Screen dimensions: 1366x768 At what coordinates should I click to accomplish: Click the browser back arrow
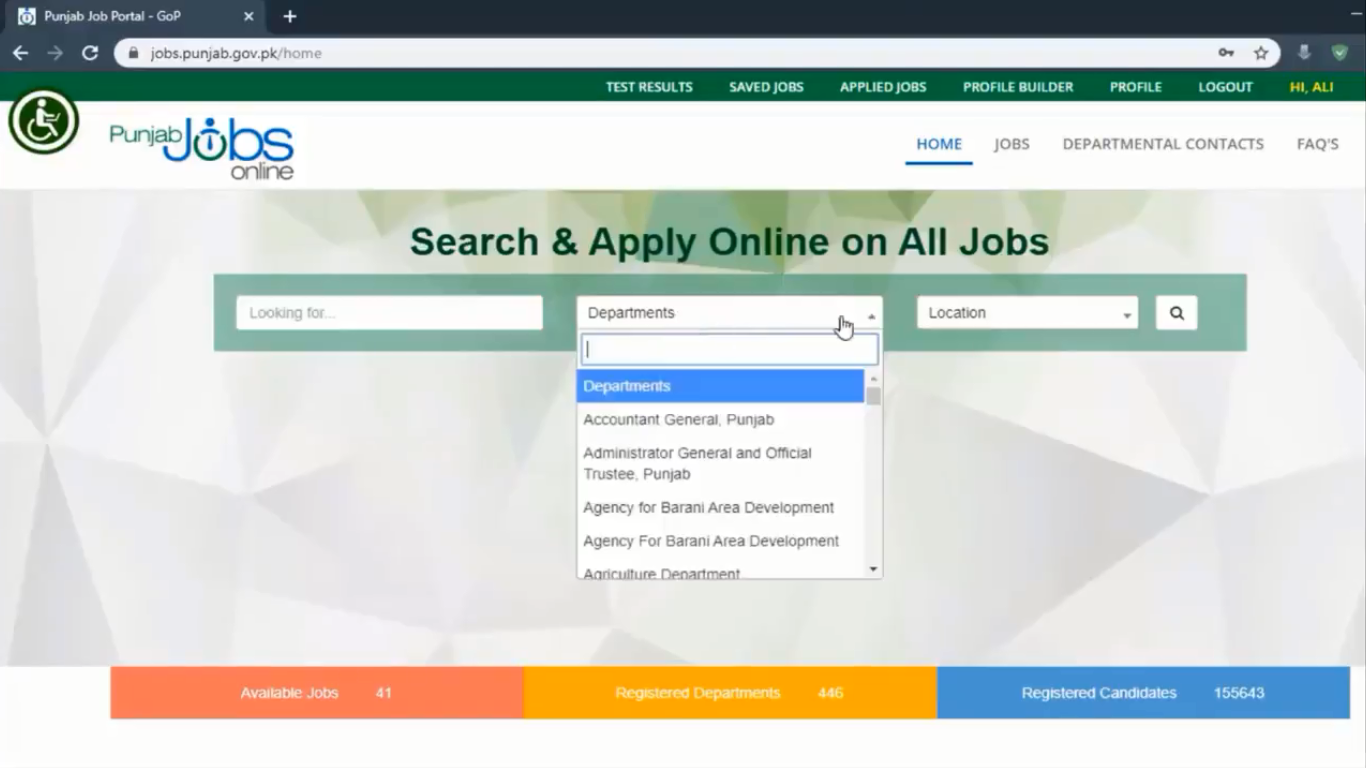tap(20, 53)
